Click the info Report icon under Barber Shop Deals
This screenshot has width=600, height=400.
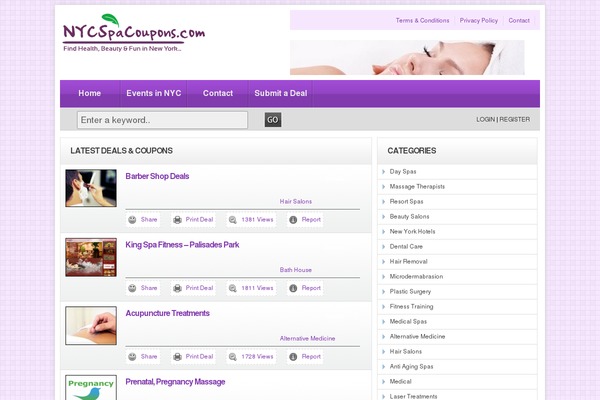[x=293, y=220]
